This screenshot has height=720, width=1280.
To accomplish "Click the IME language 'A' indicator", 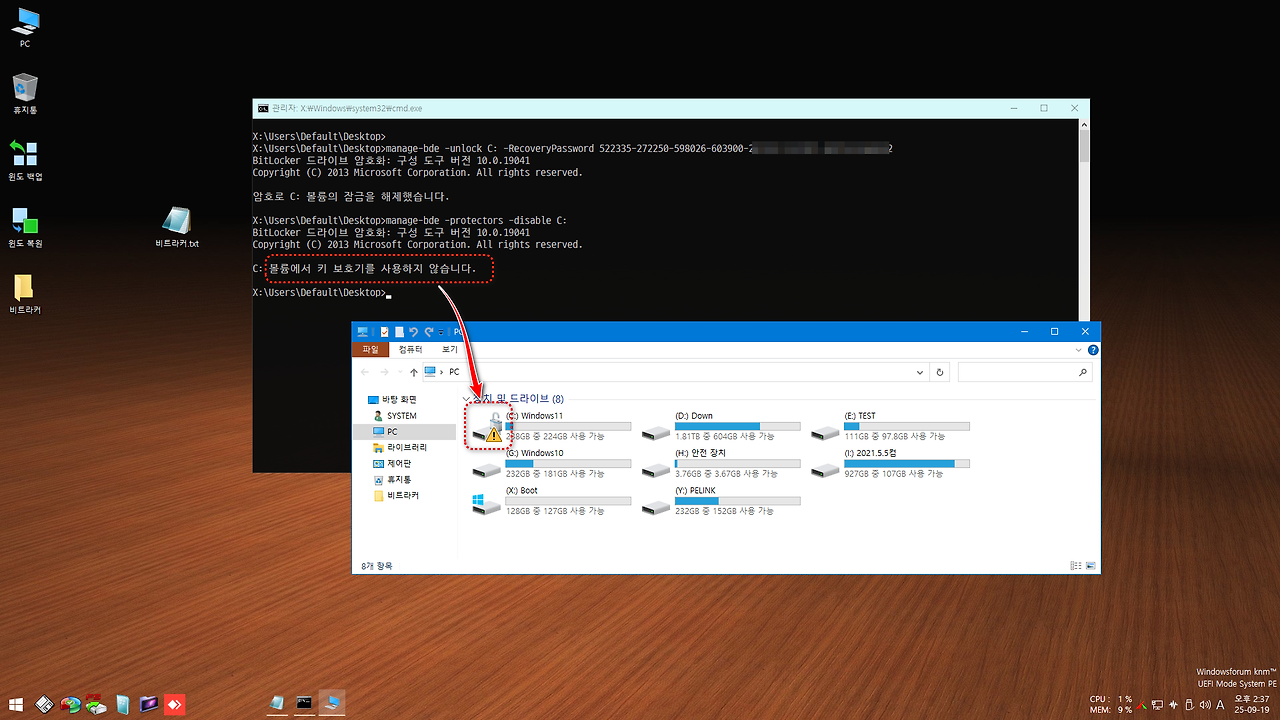I will point(1220,705).
